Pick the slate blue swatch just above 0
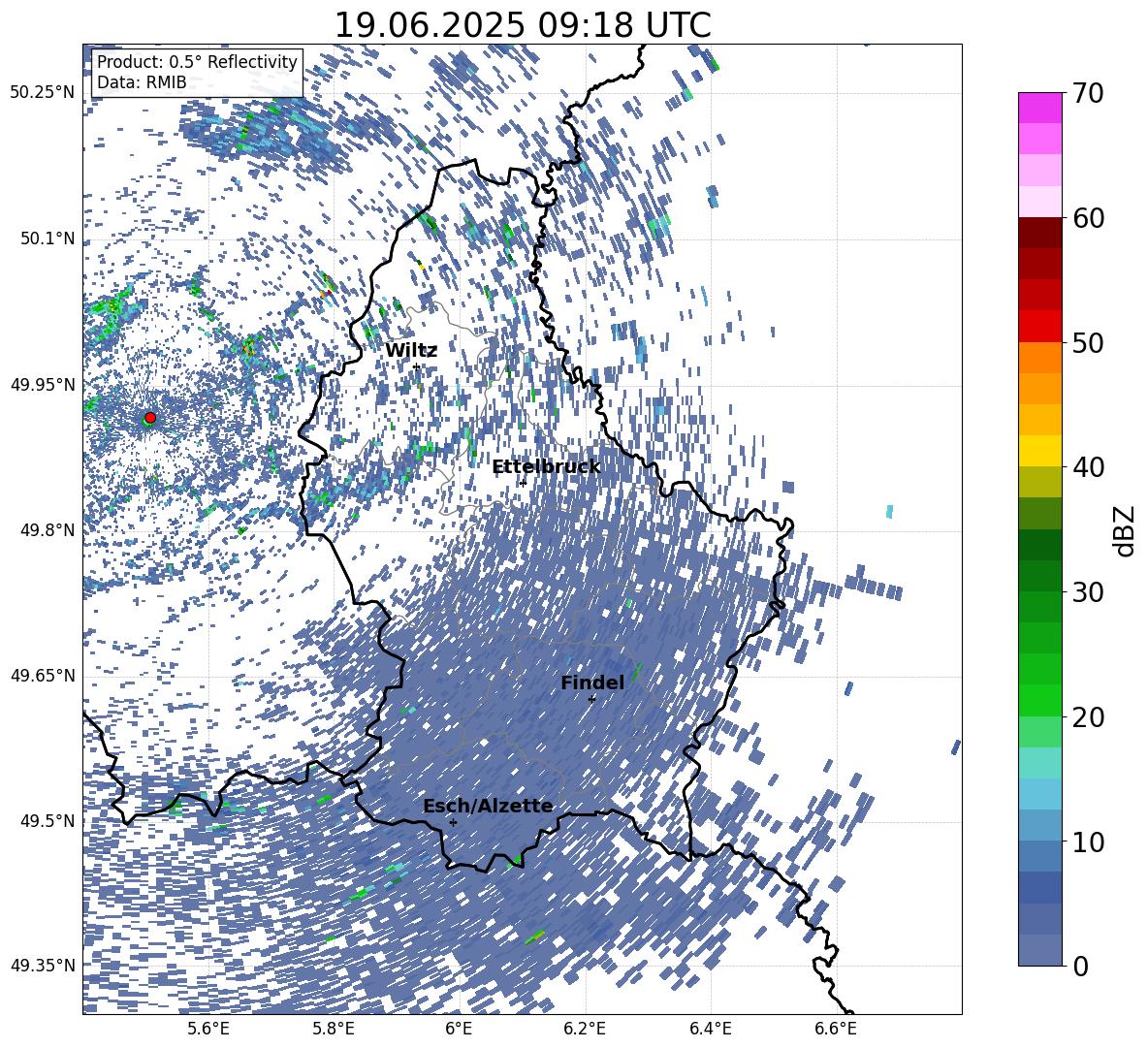Viewport: 1148px width, 1048px height. pyautogui.click(x=1040, y=950)
